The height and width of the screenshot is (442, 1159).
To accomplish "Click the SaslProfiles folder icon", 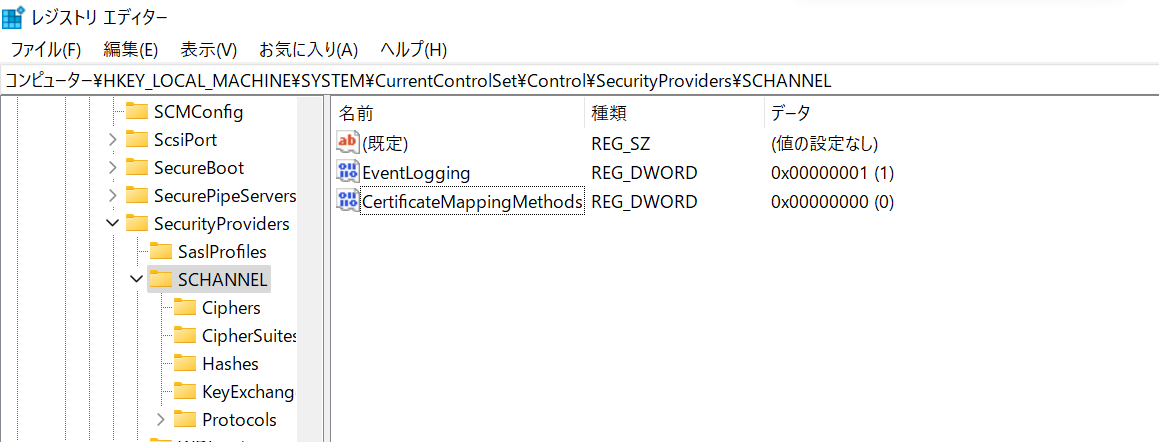I will tap(161, 252).
